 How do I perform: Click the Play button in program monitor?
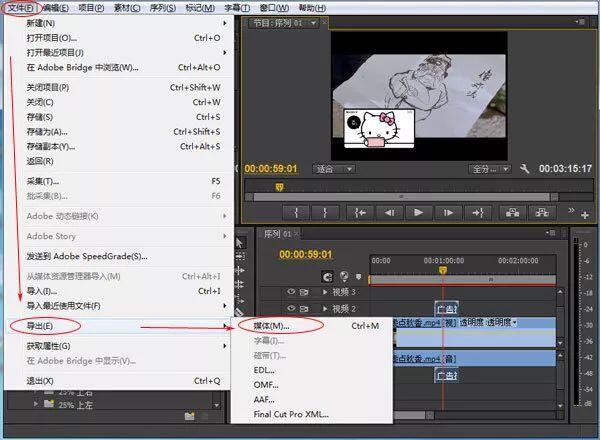(x=419, y=212)
